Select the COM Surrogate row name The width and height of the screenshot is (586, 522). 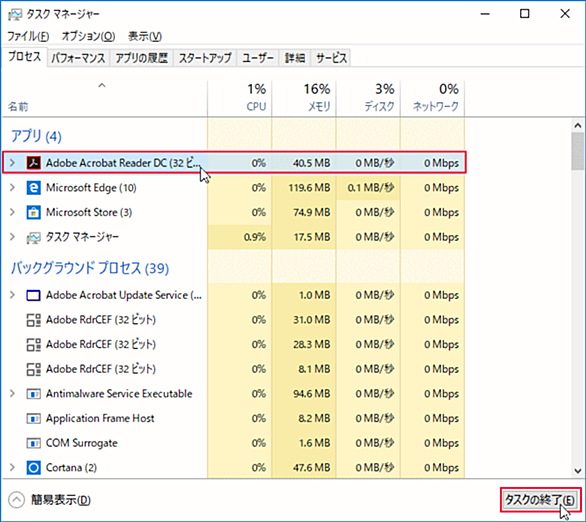(81, 443)
